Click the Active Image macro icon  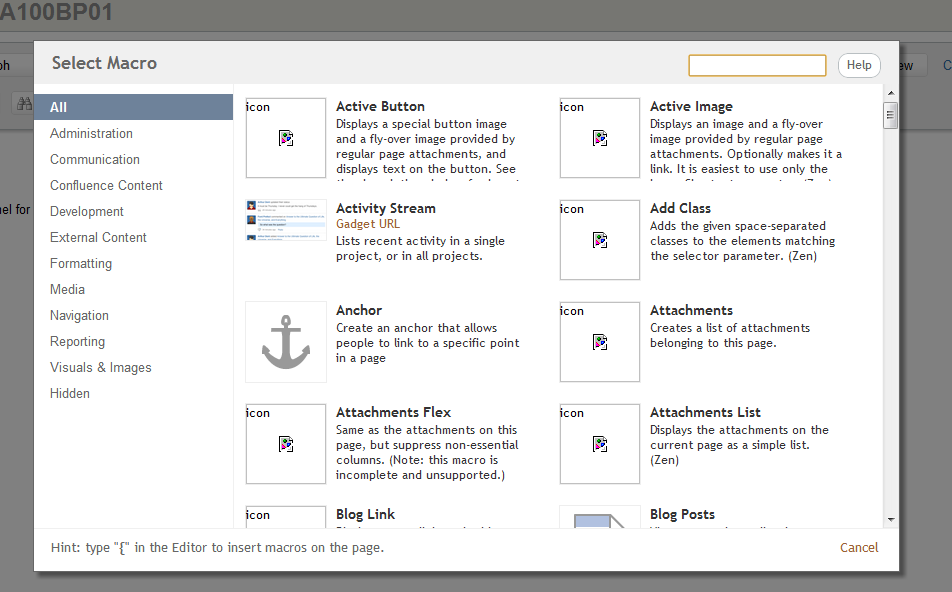600,138
